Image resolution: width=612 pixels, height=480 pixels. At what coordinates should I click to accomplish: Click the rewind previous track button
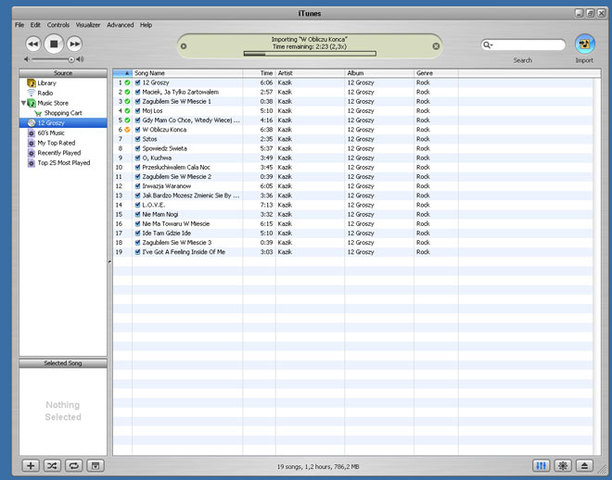(33, 44)
